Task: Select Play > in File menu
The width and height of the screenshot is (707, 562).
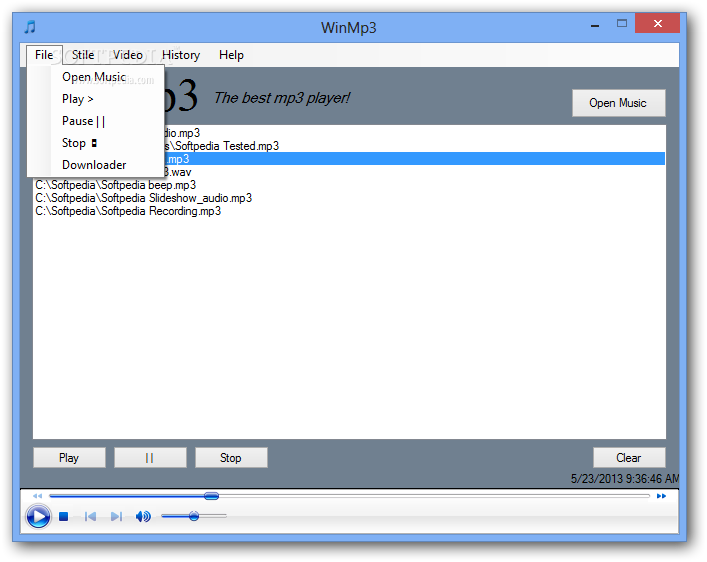Action: point(96,99)
